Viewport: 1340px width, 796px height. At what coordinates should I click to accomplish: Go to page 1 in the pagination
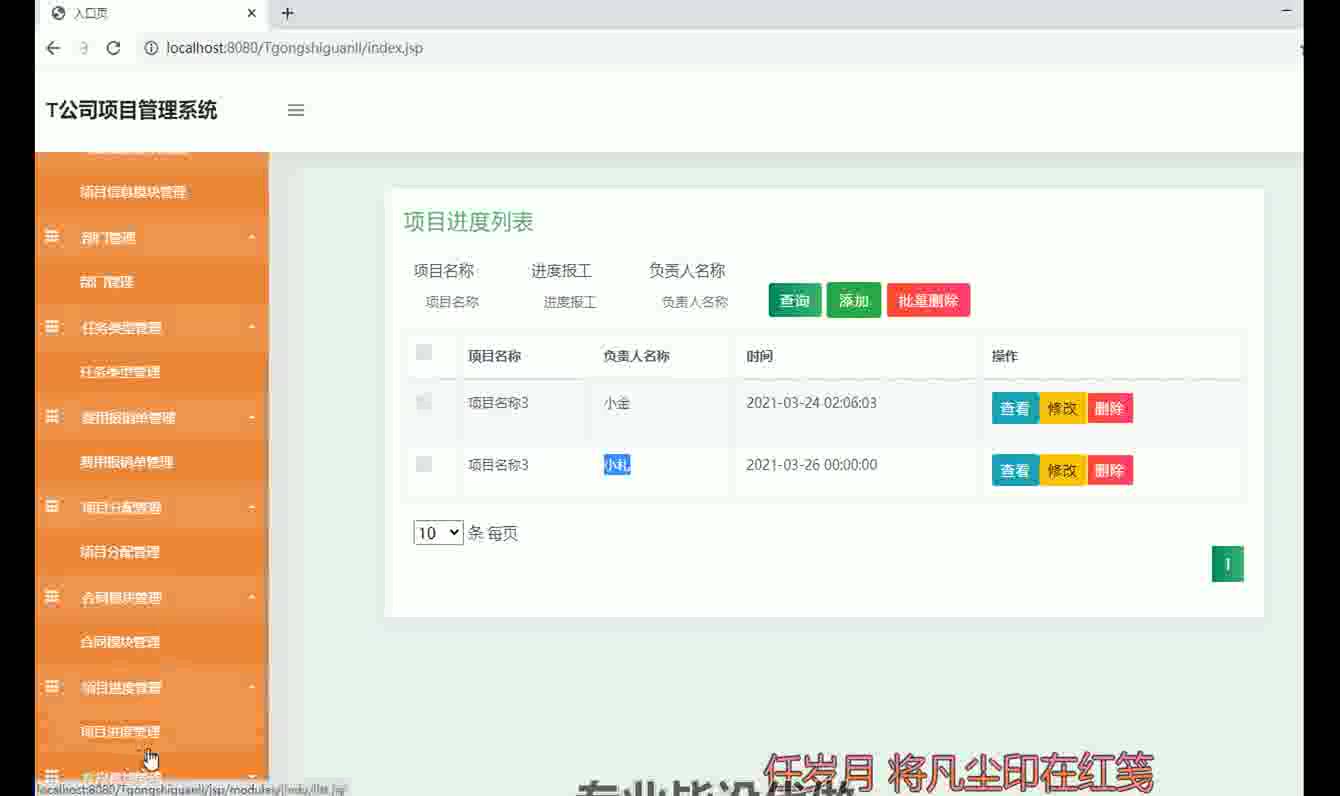[1228, 564]
